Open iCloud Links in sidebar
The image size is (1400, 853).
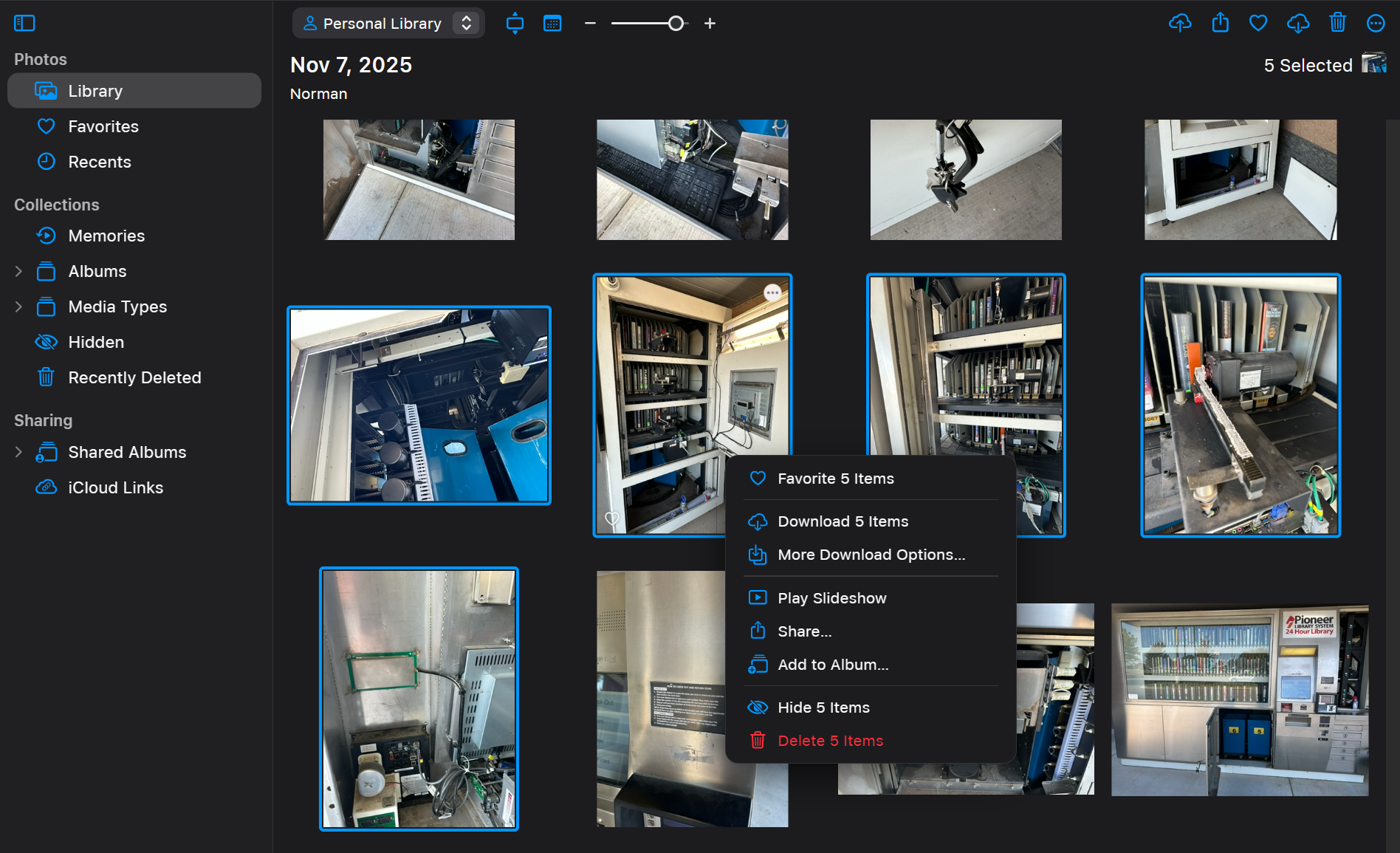tap(115, 487)
